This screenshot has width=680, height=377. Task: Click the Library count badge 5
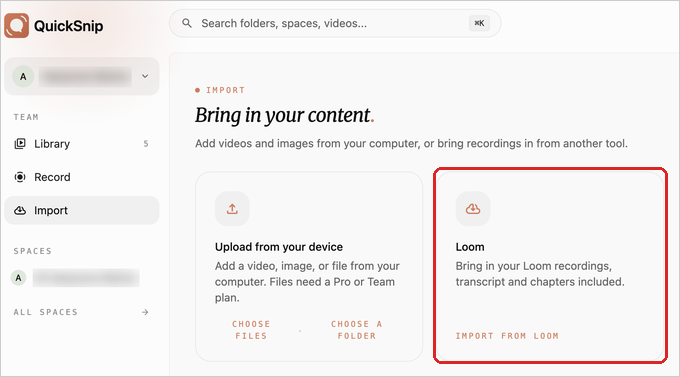(x=146, y=144)
